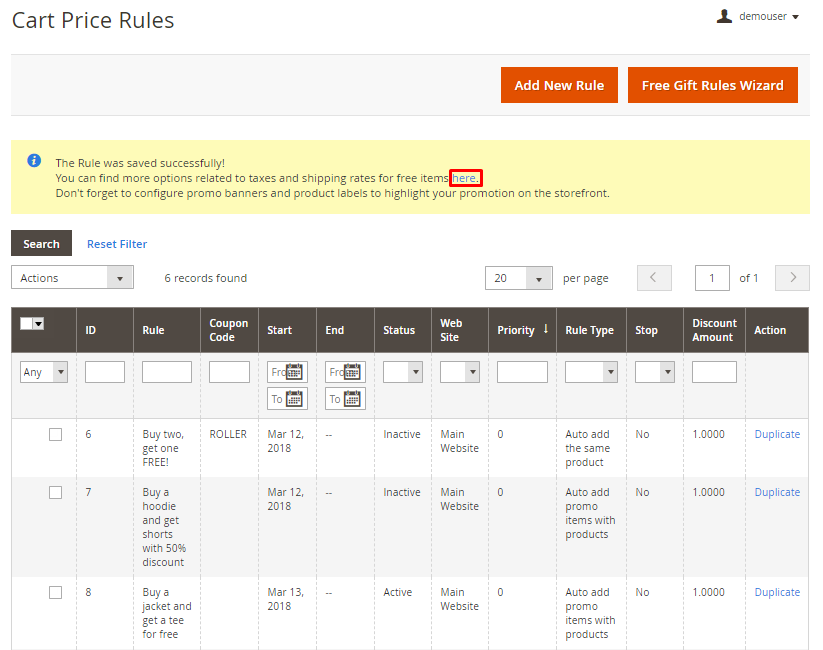Sort by Rule Type column header
Screen dimensions: 823x650
click(589, 330)
